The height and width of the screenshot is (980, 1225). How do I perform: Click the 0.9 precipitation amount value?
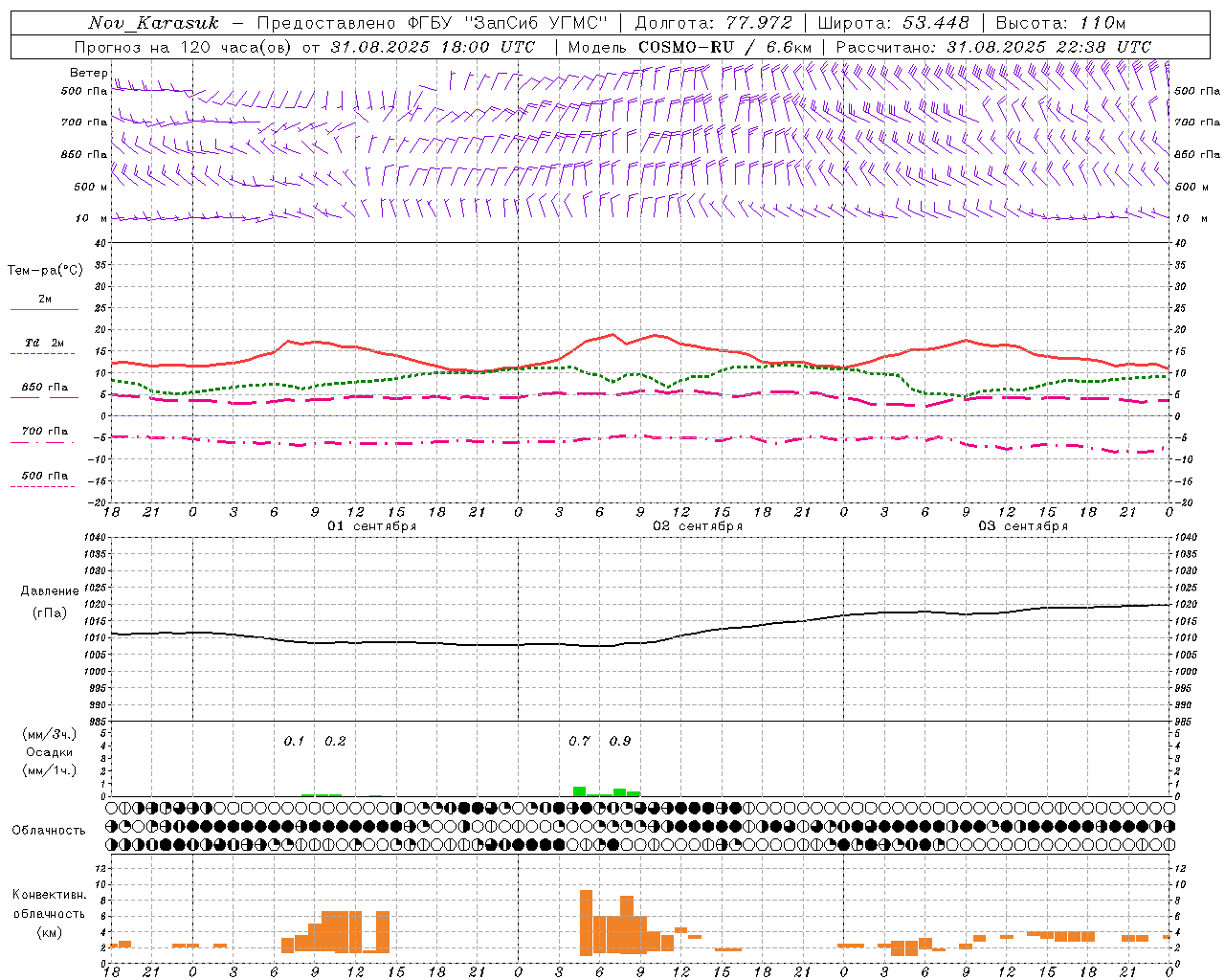(620, 742)
